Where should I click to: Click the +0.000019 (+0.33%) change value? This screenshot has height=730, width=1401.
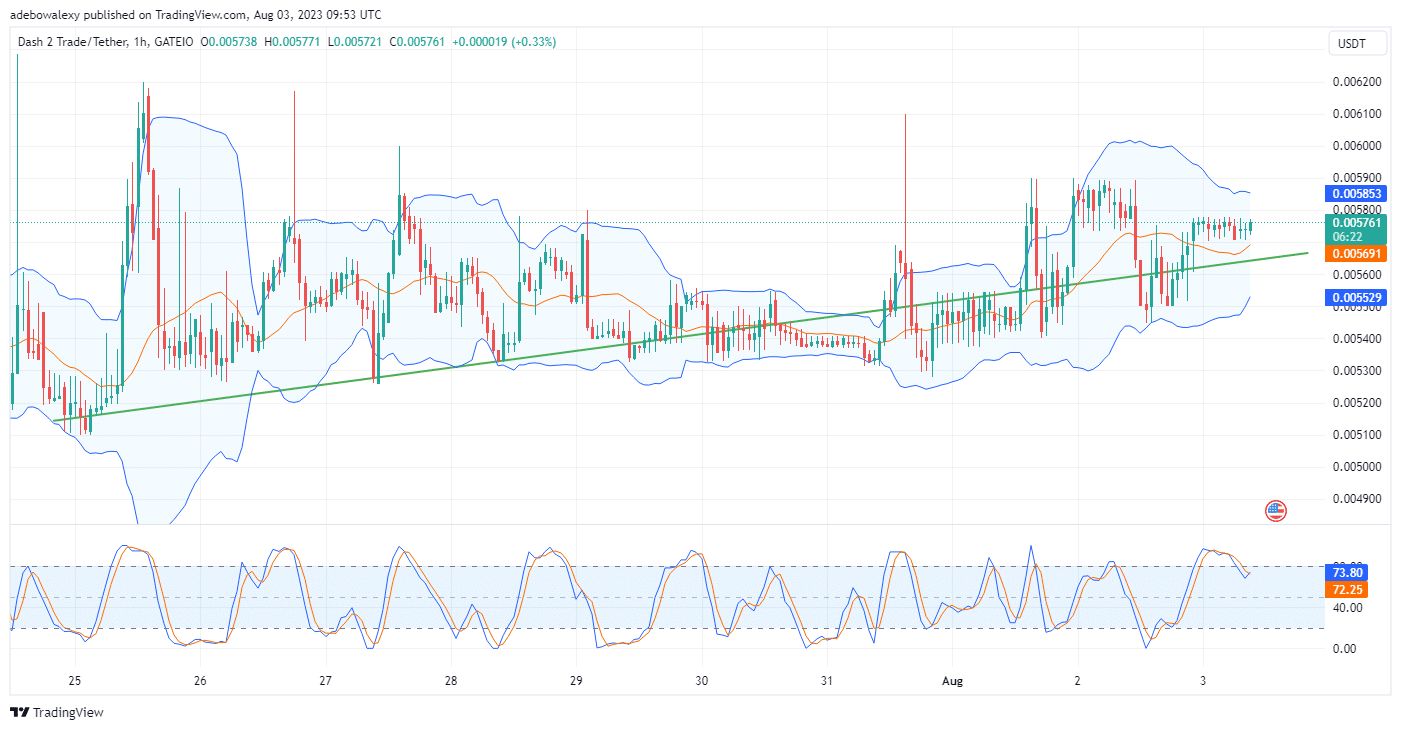504,42
